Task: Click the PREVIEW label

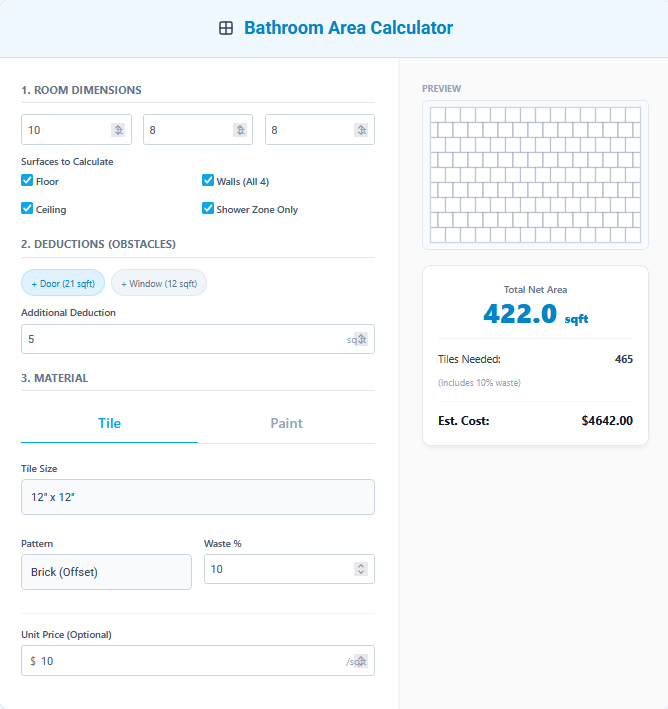Action: [441, 89]
